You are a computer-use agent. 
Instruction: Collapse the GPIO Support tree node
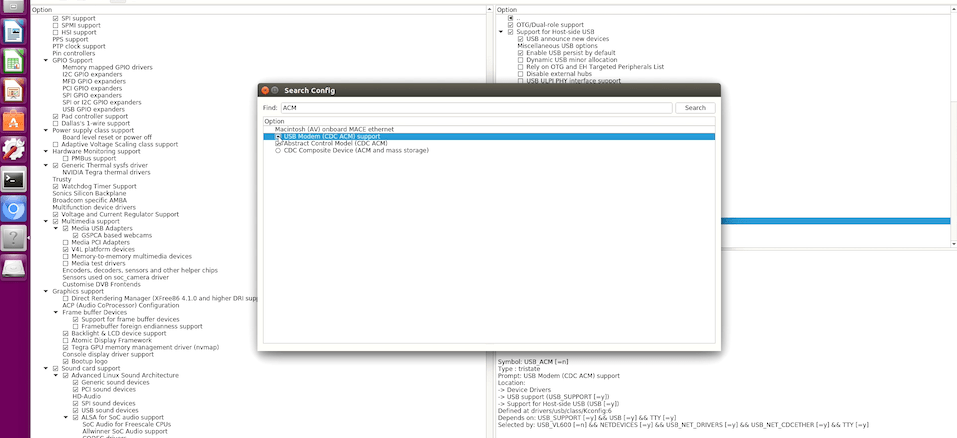[46, 60]
